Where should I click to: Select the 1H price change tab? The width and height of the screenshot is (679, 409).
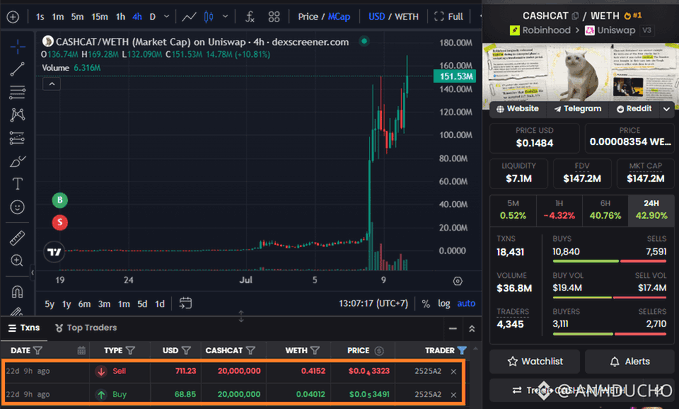coord(559,210)
